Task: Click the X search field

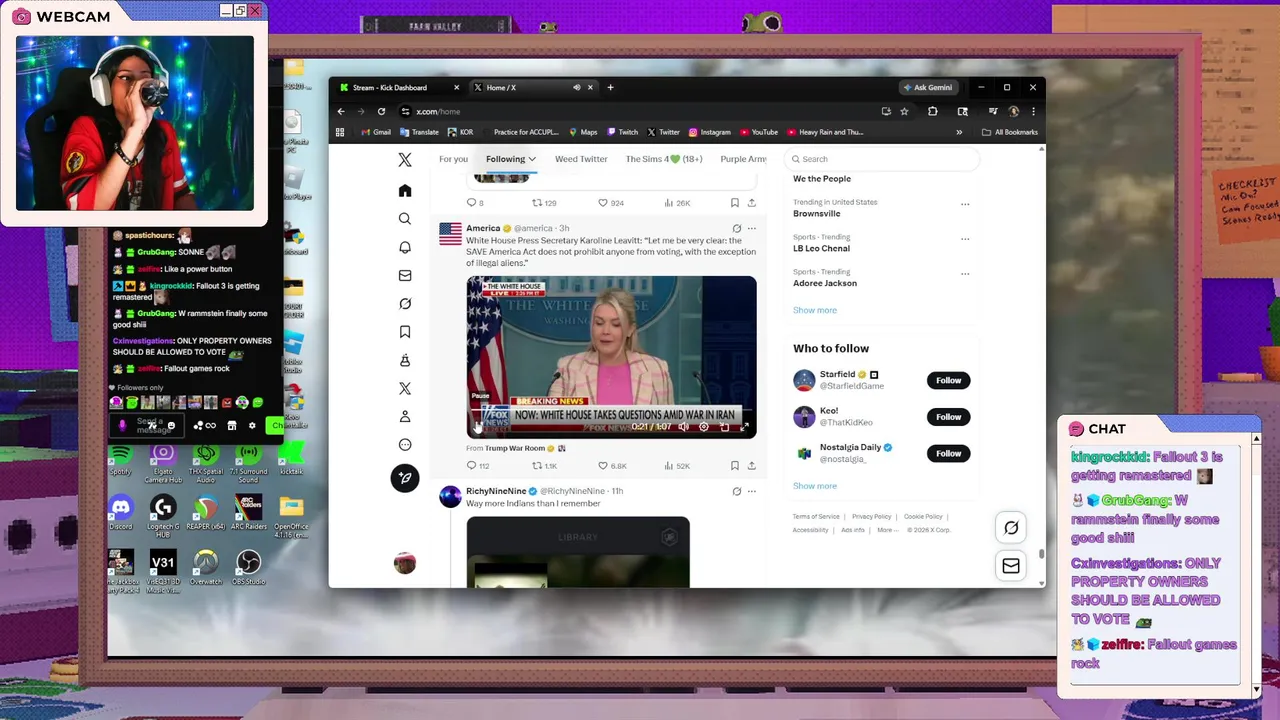Action: tap(881, 159)
